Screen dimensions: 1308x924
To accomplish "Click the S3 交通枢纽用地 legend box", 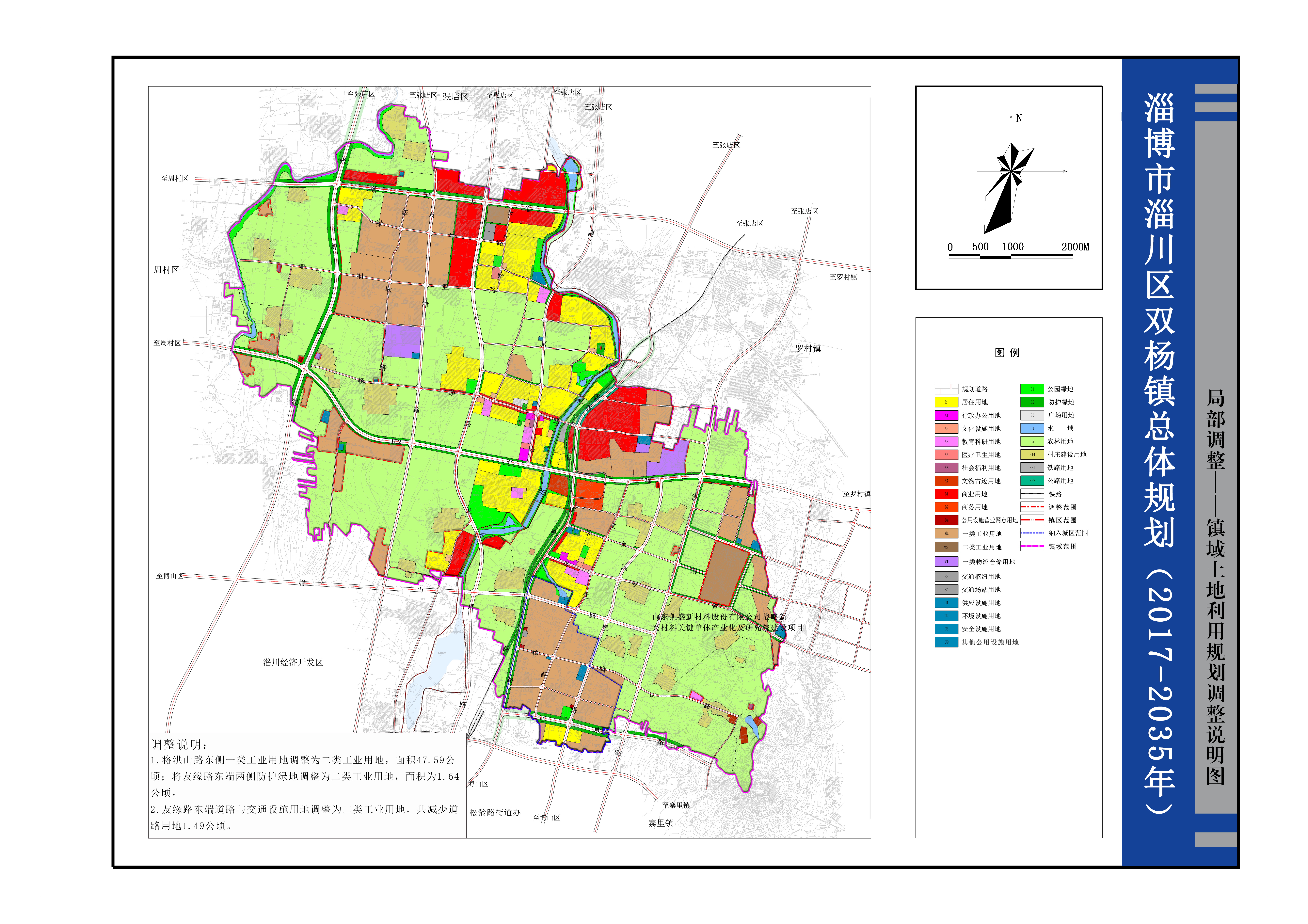I will pos(946,577).
